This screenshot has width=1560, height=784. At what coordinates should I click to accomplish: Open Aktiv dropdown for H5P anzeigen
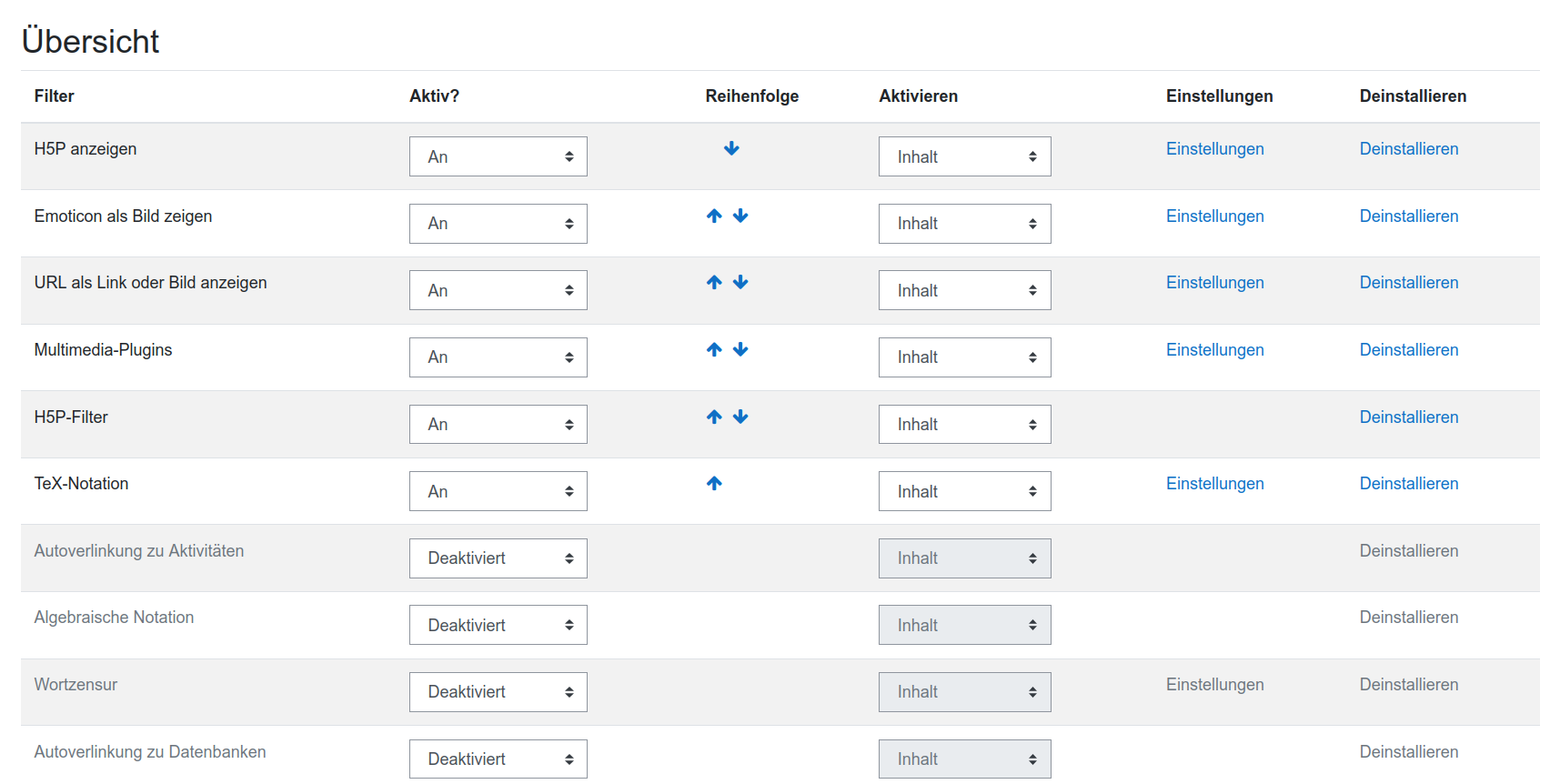498,156
